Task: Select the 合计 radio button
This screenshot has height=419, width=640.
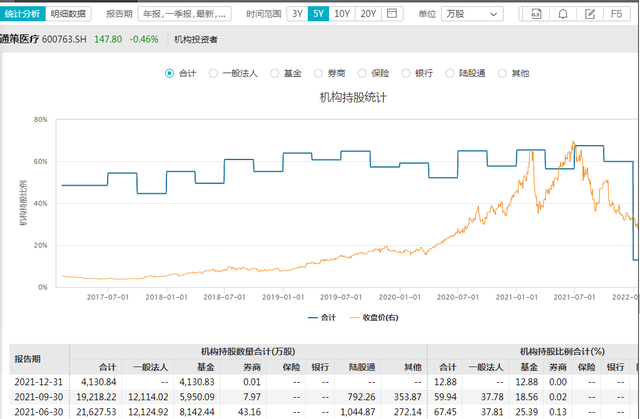Action: coord(169,73)
